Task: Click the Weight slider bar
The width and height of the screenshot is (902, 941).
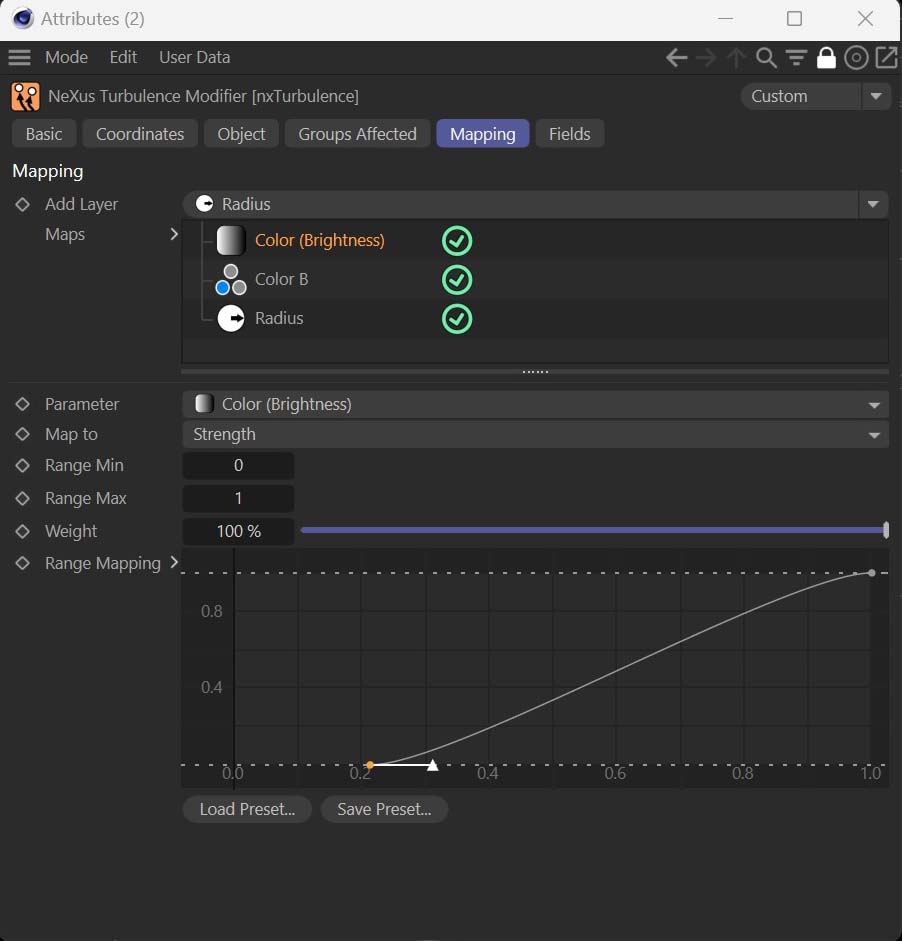Action: (x=592, y=531)
